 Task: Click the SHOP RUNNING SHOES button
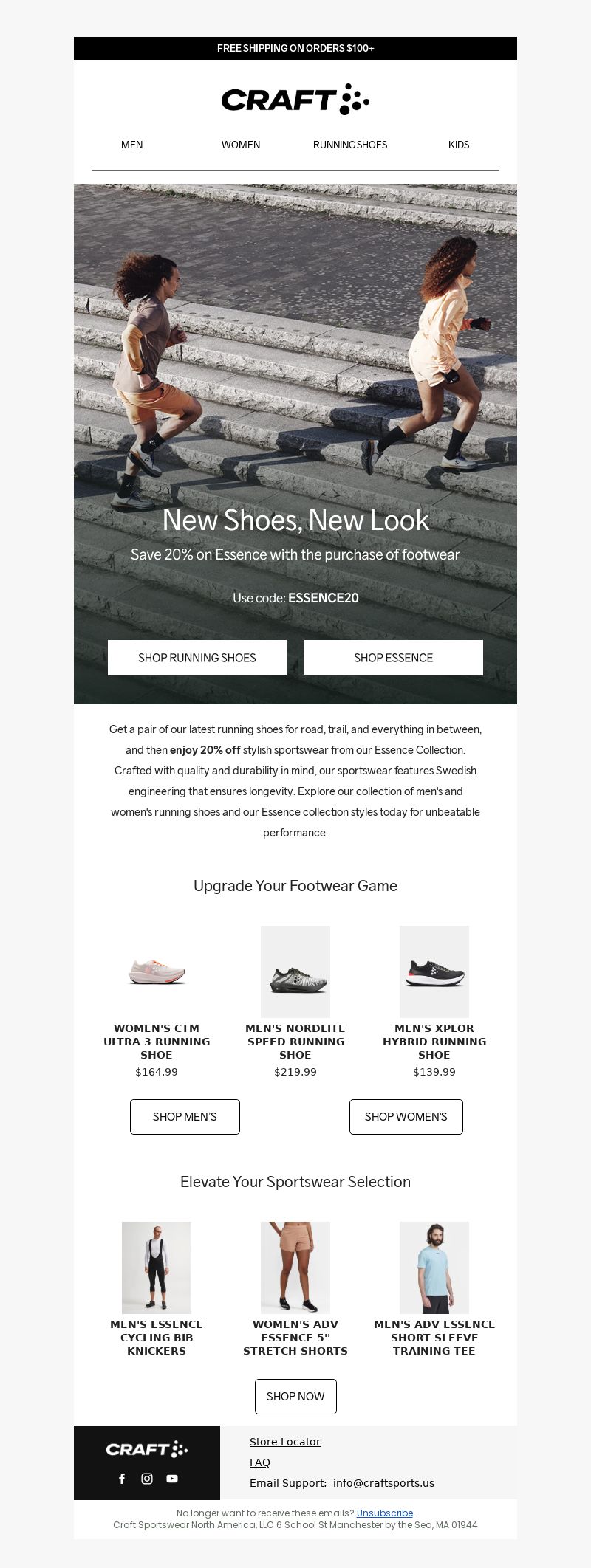197,658
